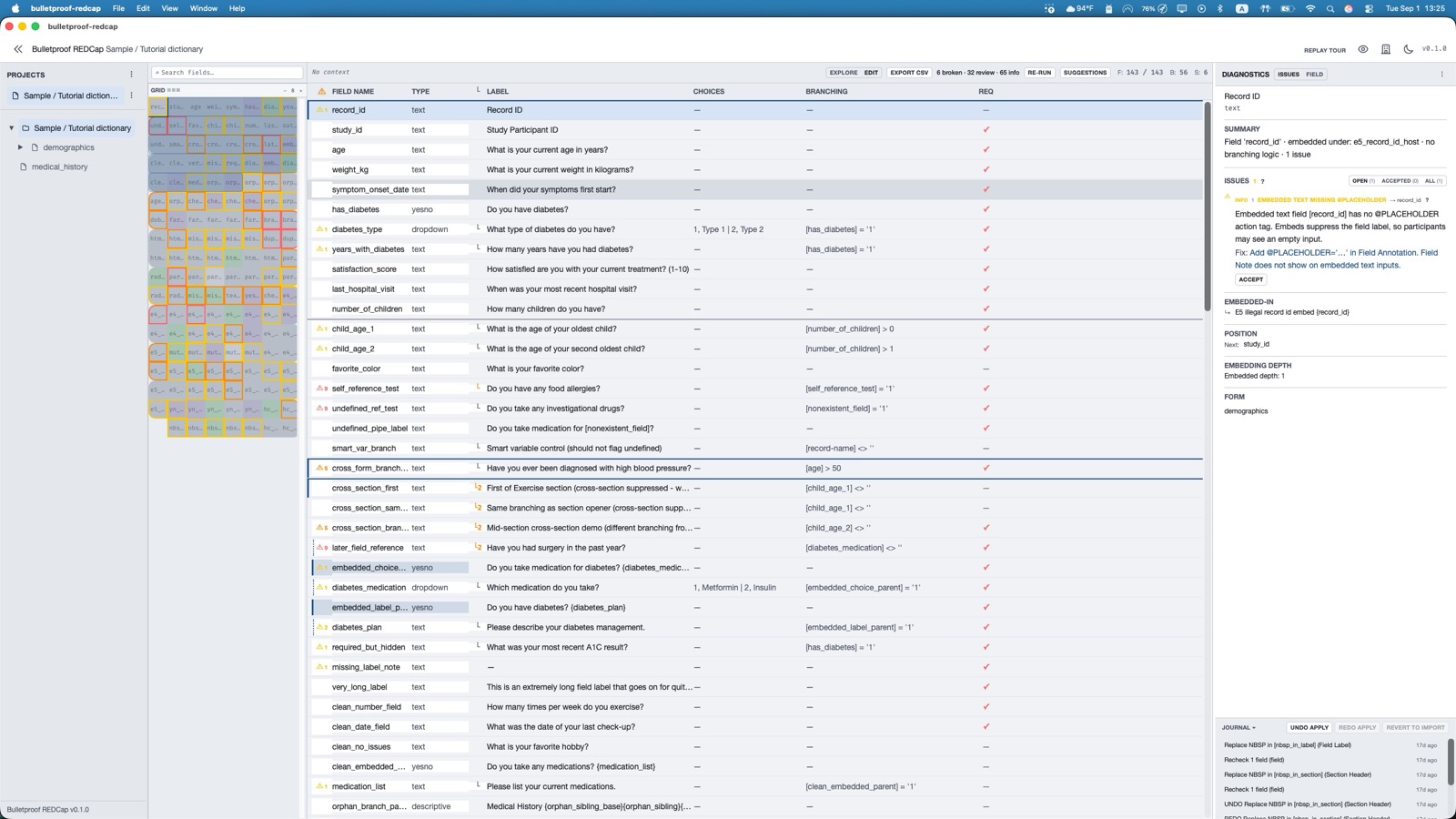Open the Window menu
This screenshot has height=819, width=1456.
point(203,8)
